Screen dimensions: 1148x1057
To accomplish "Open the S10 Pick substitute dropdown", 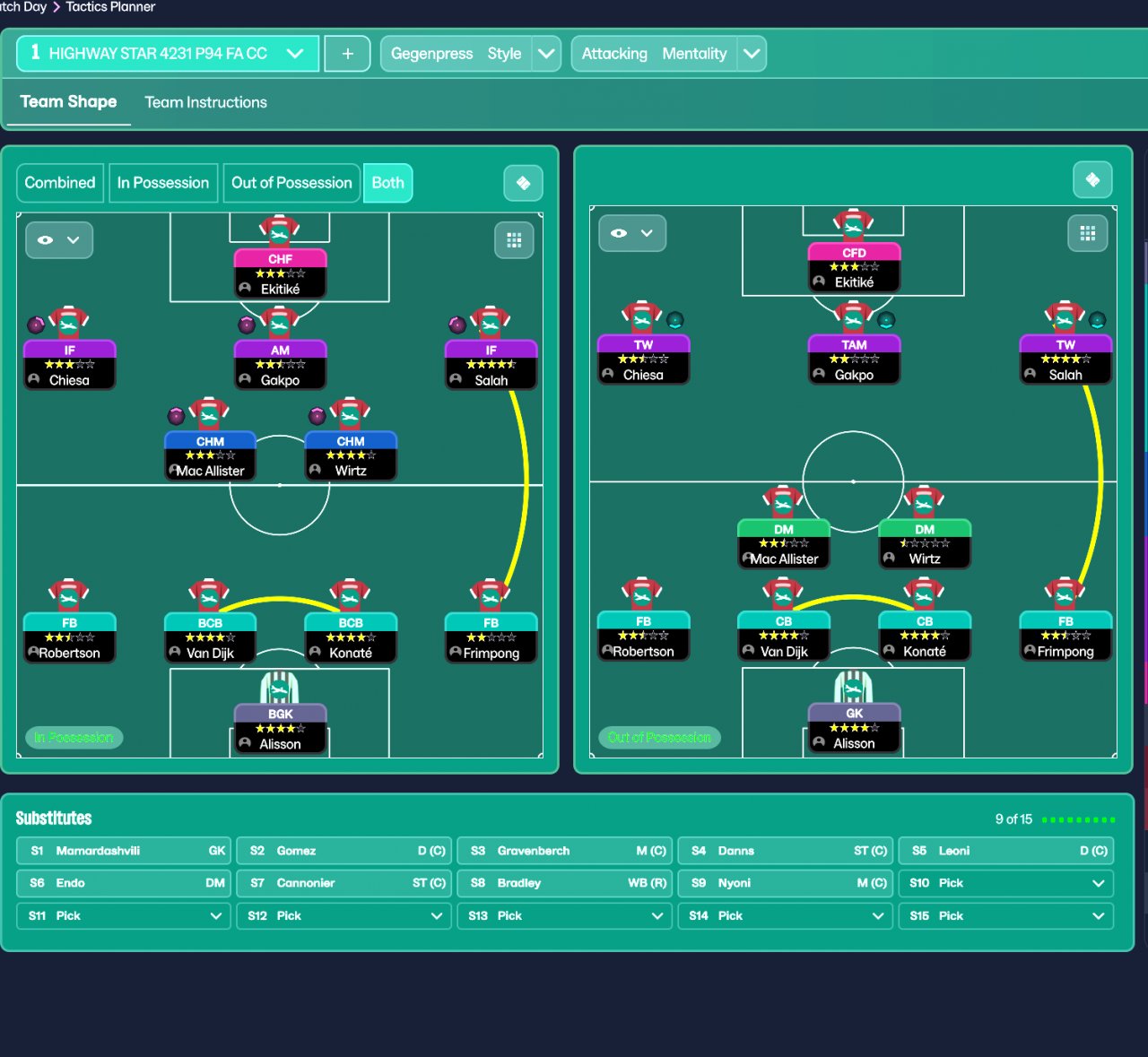I will click(x=1006, y=883).
